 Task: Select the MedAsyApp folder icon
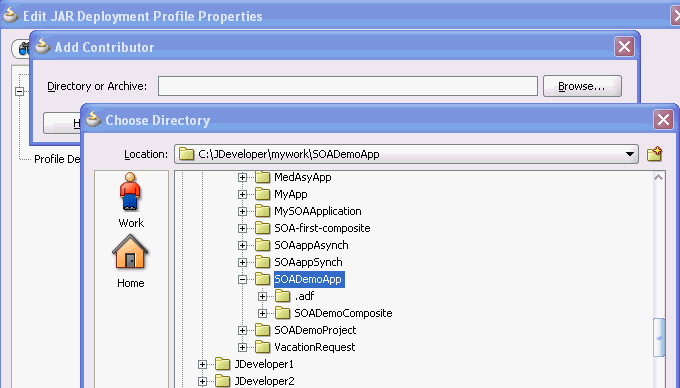coord(262,177)
